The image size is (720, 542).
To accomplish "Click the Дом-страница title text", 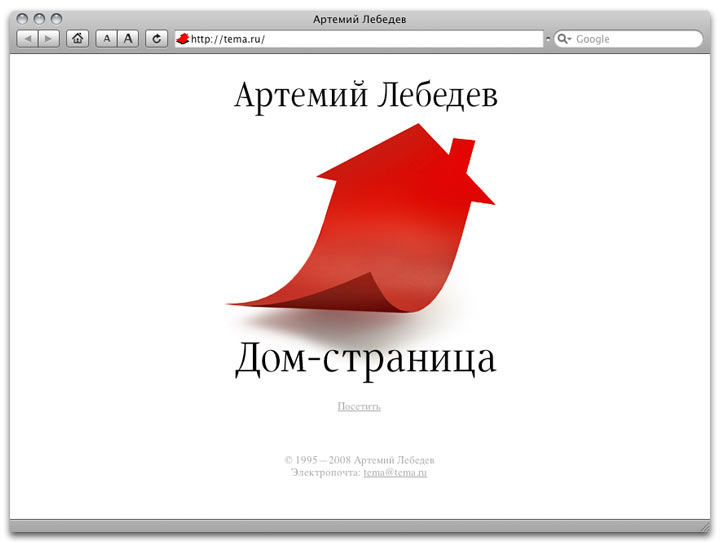I will pyautogui.click(x=365, y=360).
